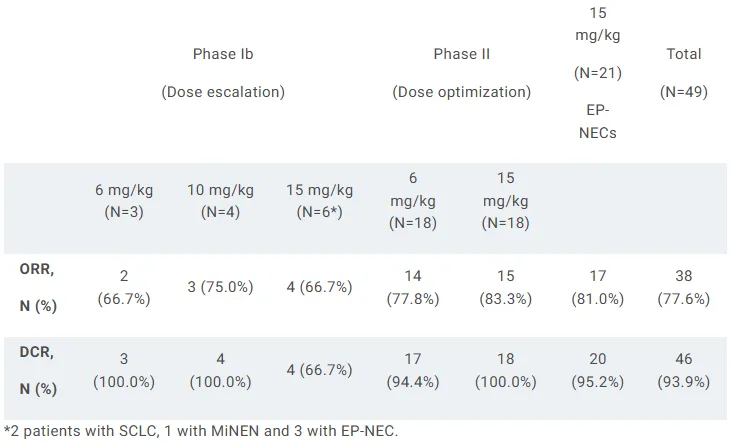The image size is (732, 444).
Task: Select the Dose escalation subheading
Action: 223,92
